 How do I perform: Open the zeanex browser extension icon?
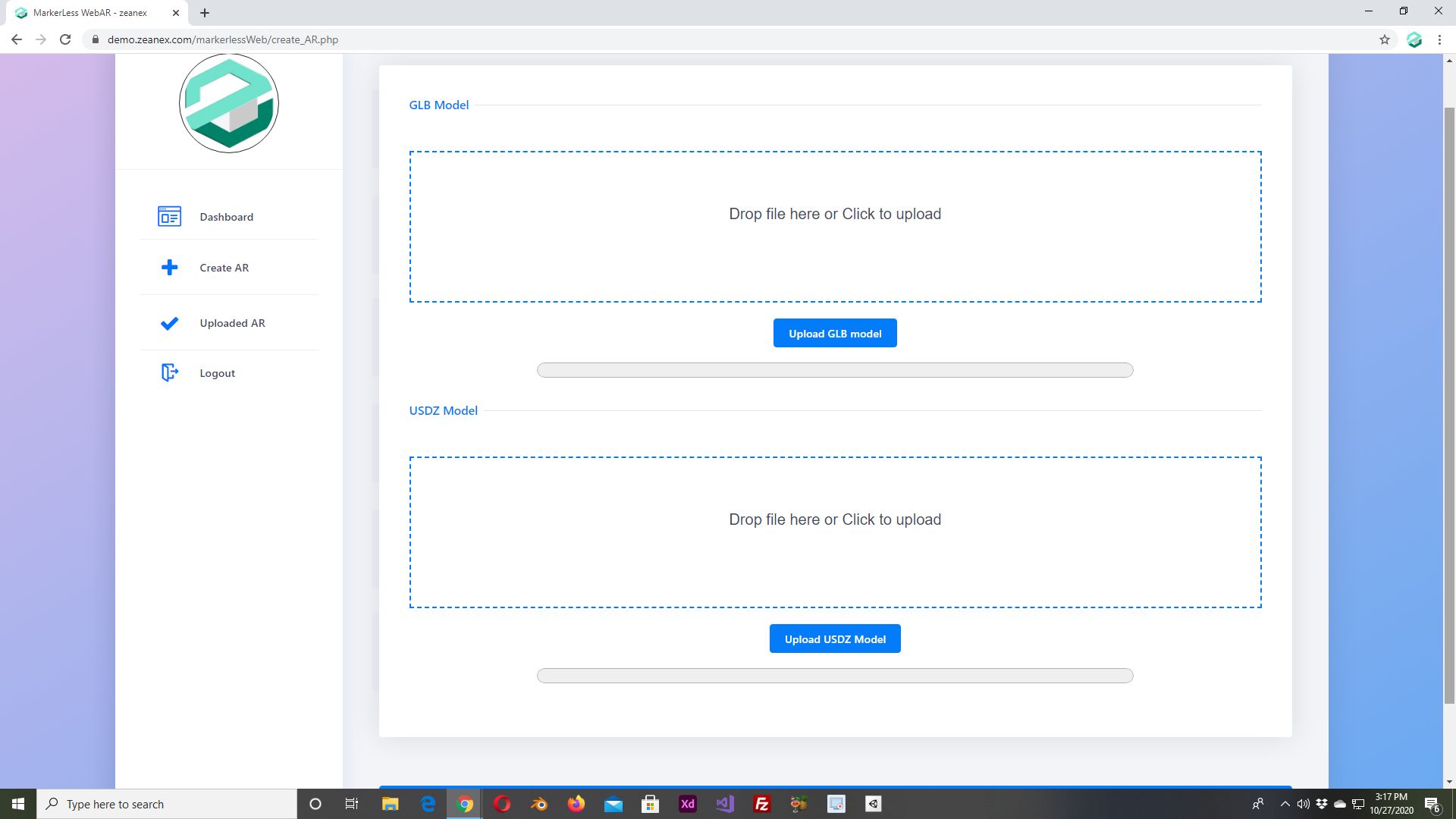pyautogui.click(x=1414, y=39)
